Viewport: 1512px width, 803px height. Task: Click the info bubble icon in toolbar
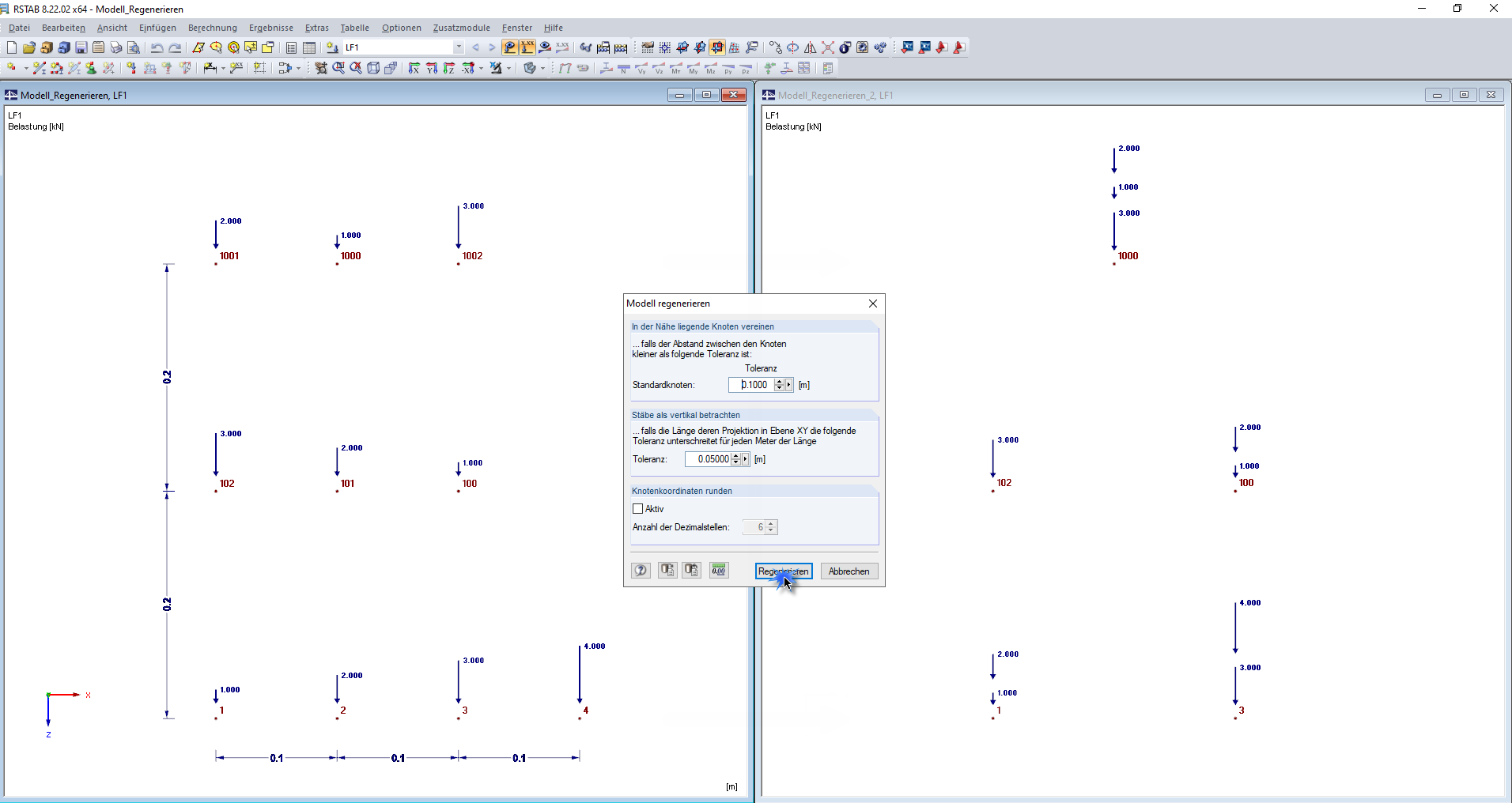[x=845, y=47]
